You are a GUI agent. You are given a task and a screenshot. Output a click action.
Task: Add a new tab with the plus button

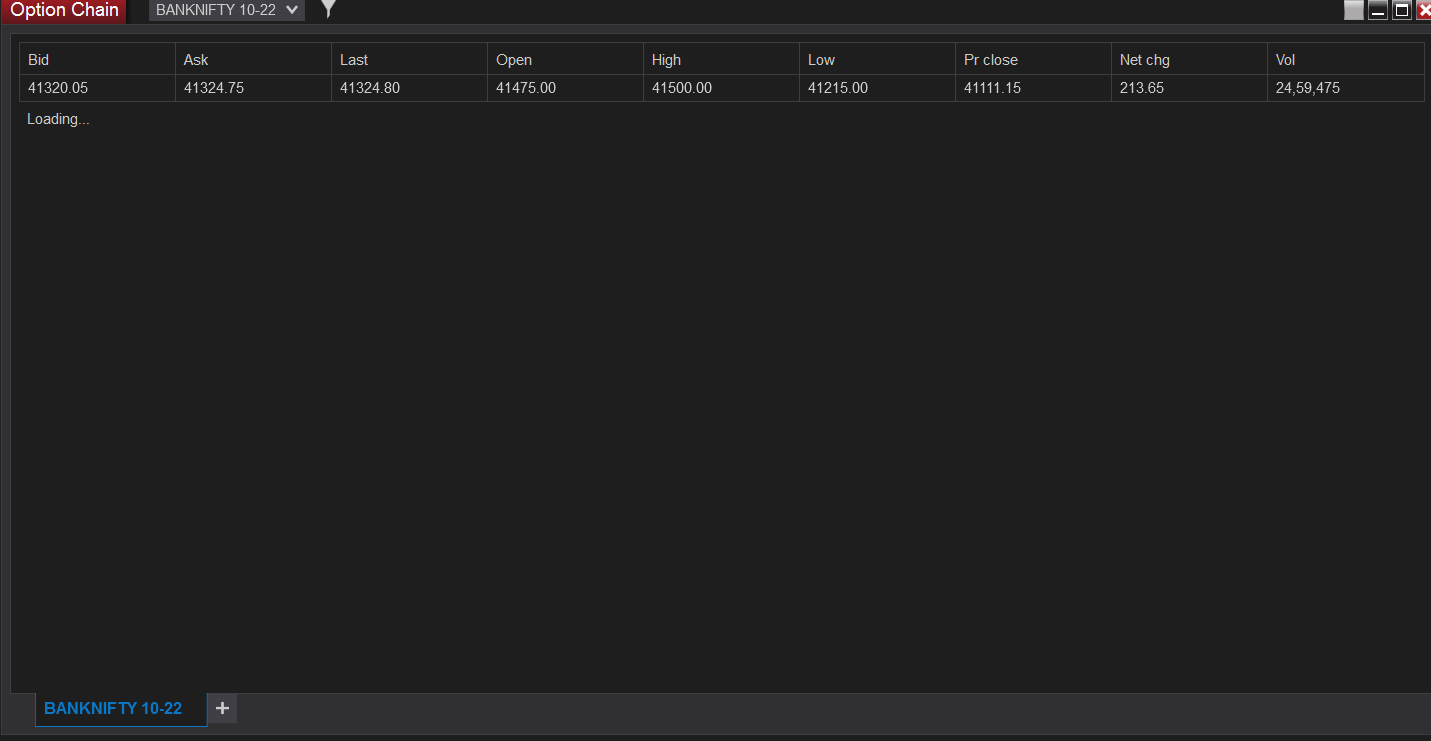[x=222, y=708]
